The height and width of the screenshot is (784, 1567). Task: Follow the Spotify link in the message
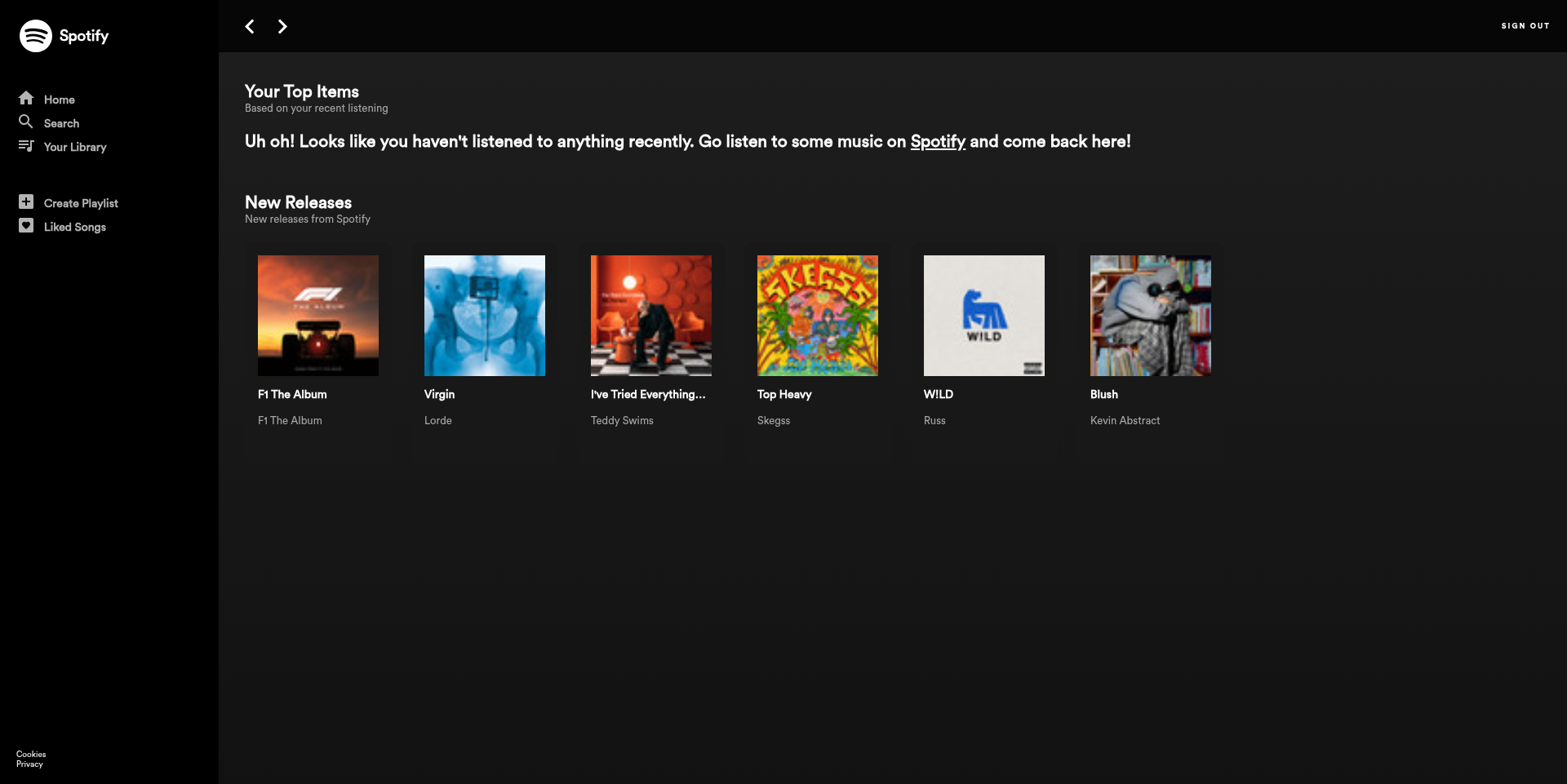point(938,141)
